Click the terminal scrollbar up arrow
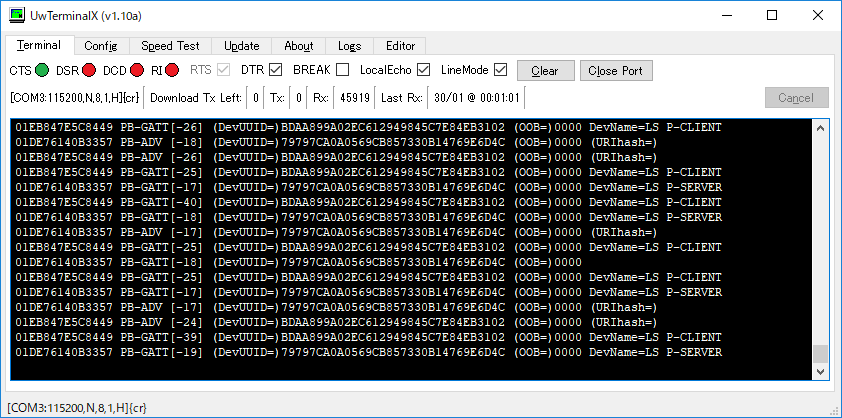The width and height of the screenshot is (842, 418). tap(820, 128)
